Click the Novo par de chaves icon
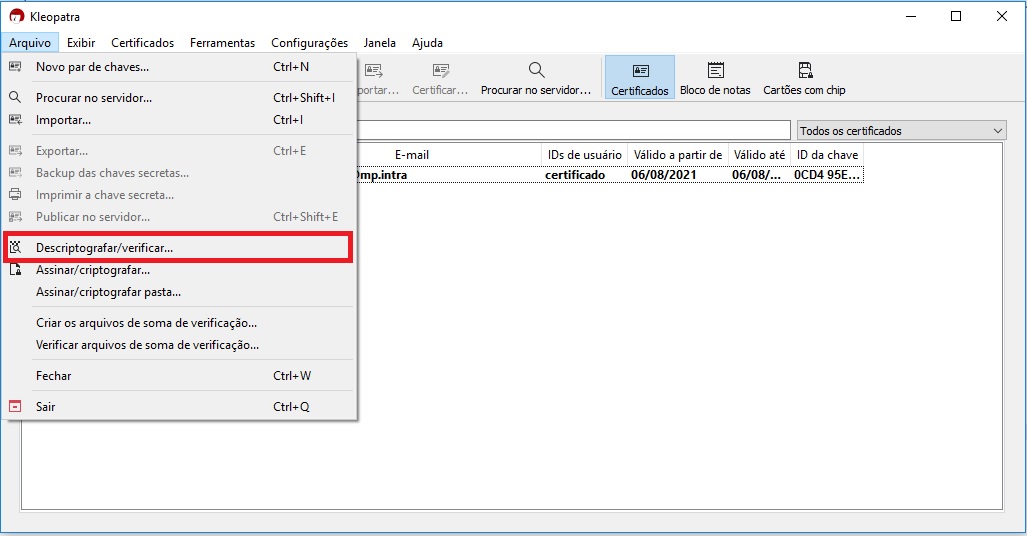Image resolution: width=1027 pixels, height=536 pixels. click(15, 67)
